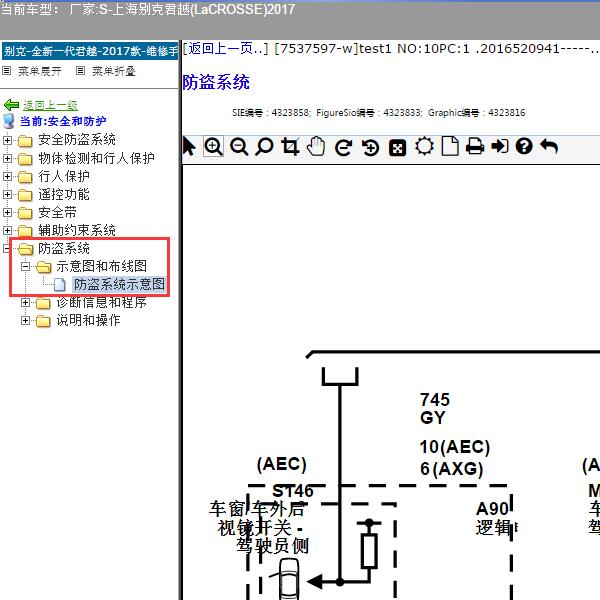Viewport: 600px width, 600px height.
Task: Expand the 辅助约束系统 tree node
Action: click(7, 230)
